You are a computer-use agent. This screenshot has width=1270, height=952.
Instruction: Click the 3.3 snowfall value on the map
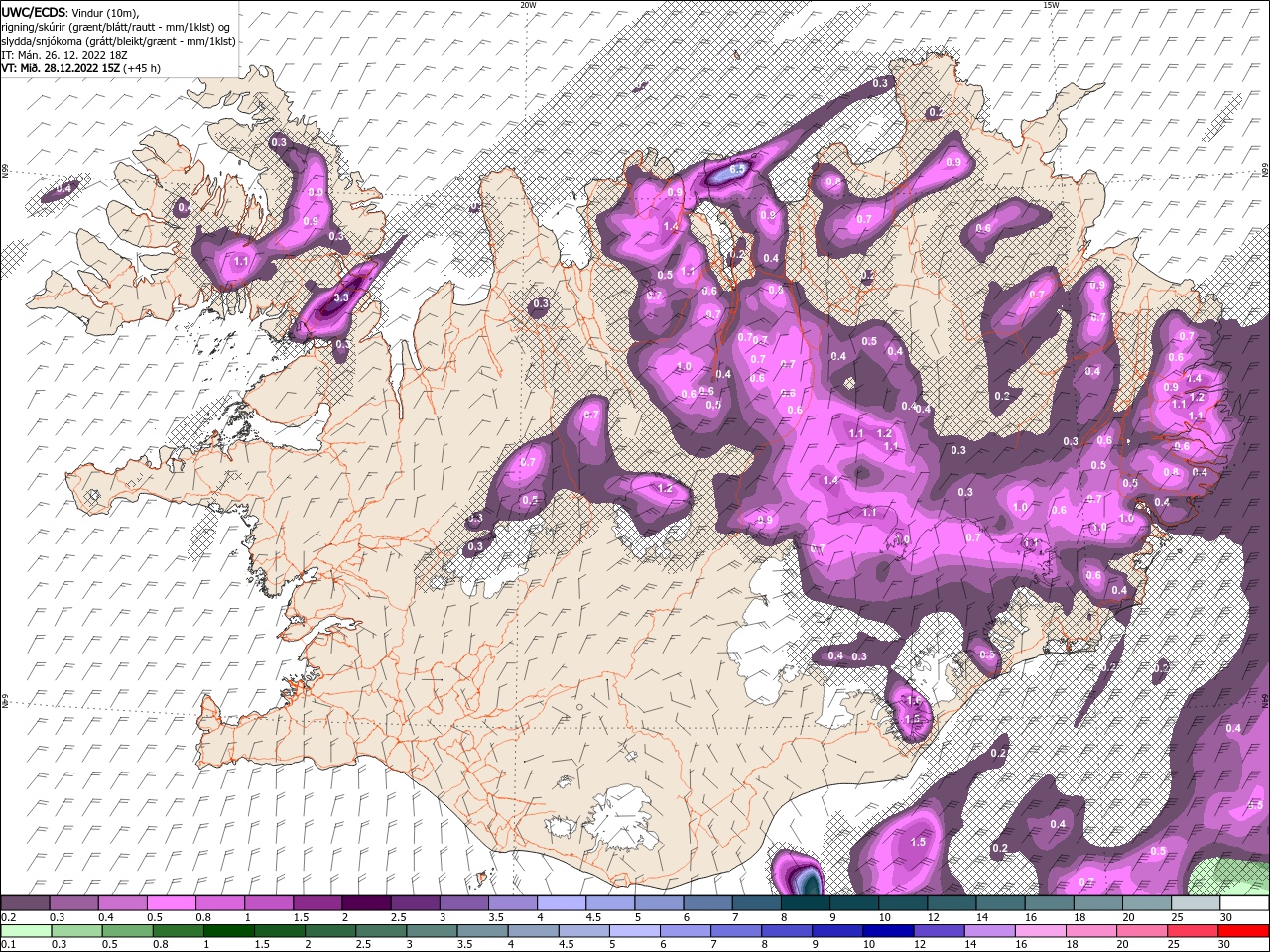(342, 297)
